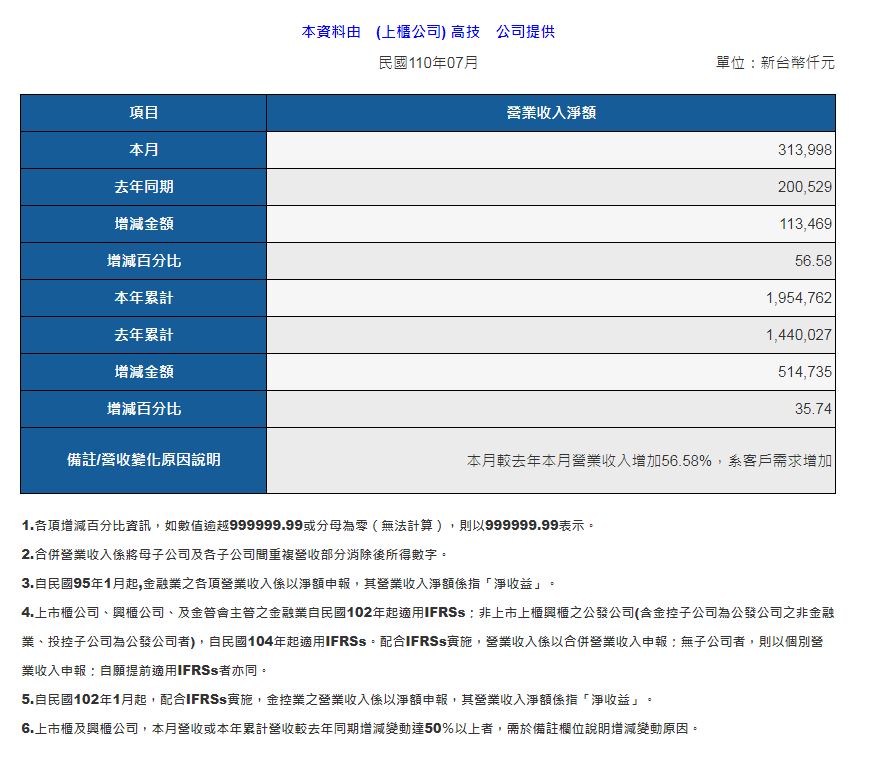Select the 備註/營收變化原因說明 row label

(x=143, y=460)
